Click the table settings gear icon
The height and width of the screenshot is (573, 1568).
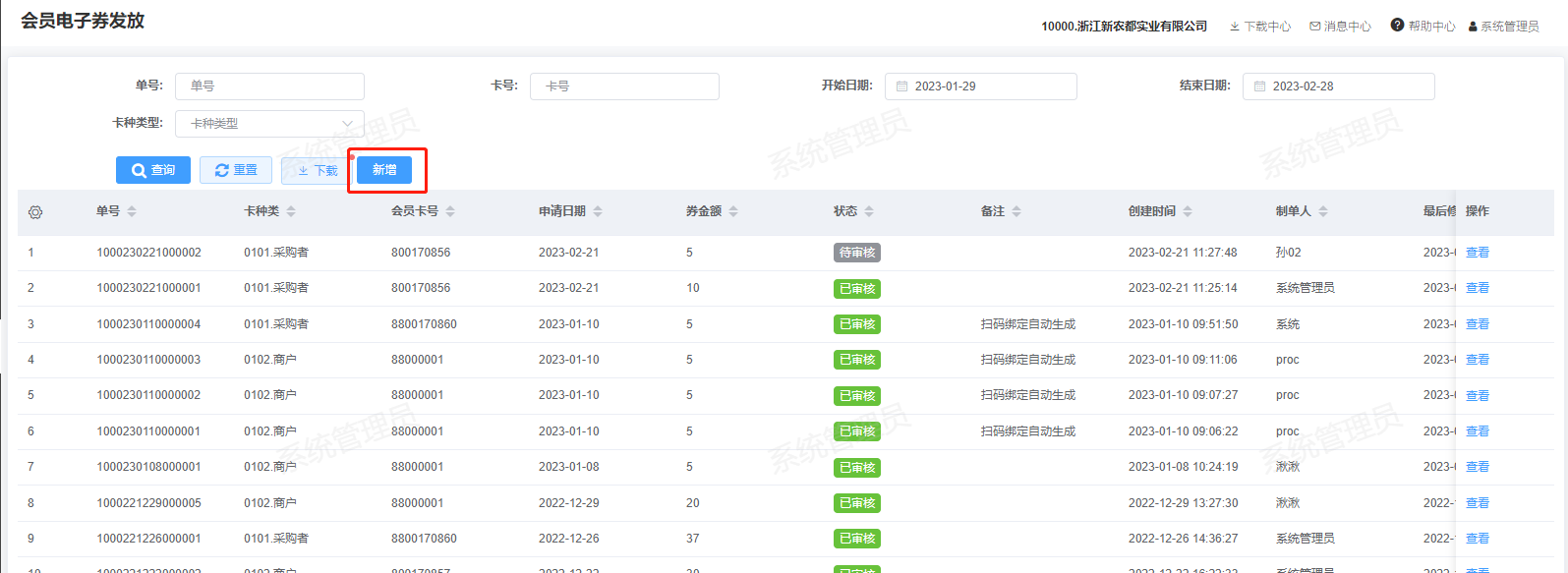coord(35,212)
